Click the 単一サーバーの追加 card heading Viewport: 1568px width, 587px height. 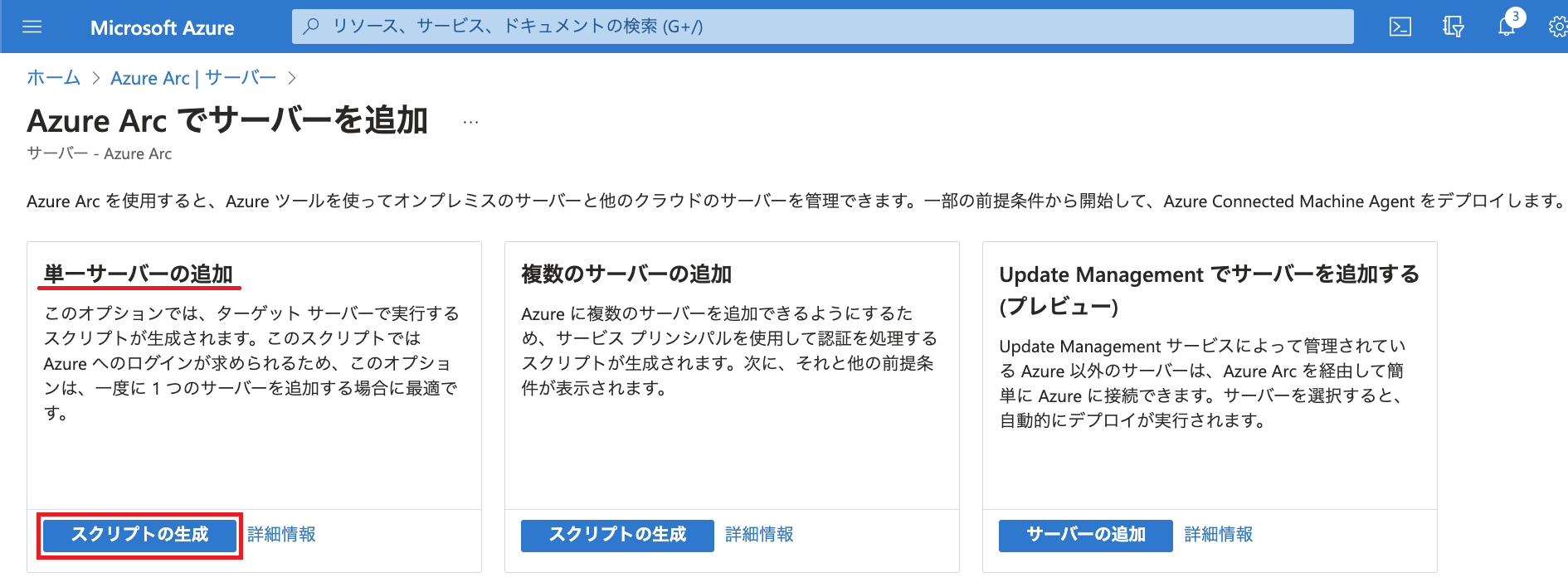(x=139, y=274)
